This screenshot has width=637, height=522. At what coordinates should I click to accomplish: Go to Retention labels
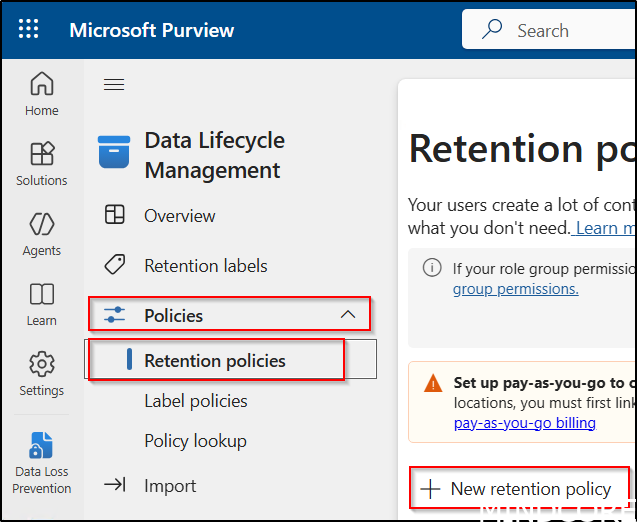point(205,265)
